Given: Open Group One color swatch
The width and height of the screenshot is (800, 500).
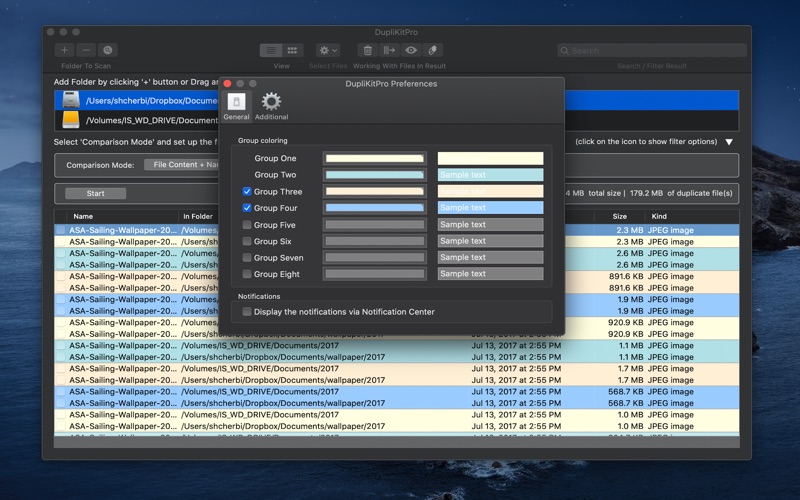Looking at the screenshot, I should tap(374, 158).
